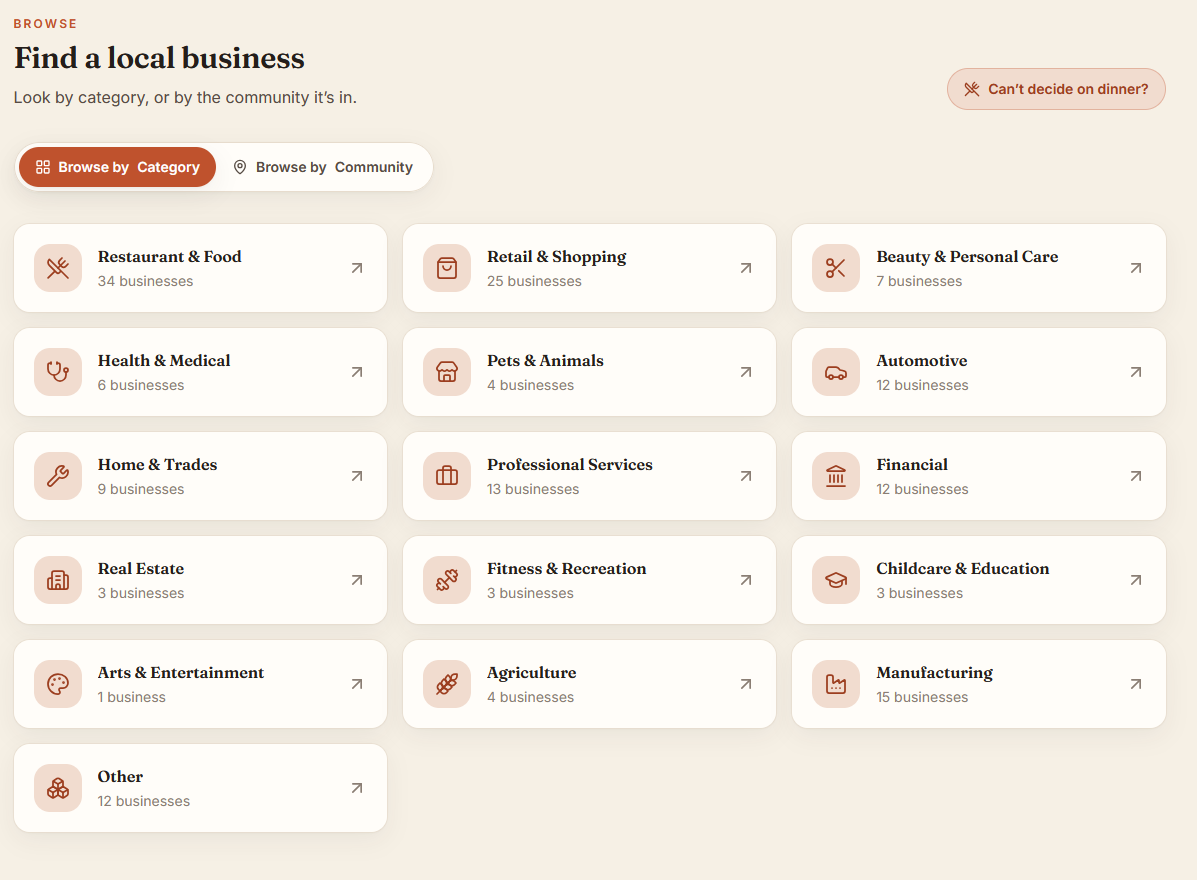Open Beauty & Personal Care using its arrow
The width and height of the screenshot is (1197, 880).
click(1136, 268)
